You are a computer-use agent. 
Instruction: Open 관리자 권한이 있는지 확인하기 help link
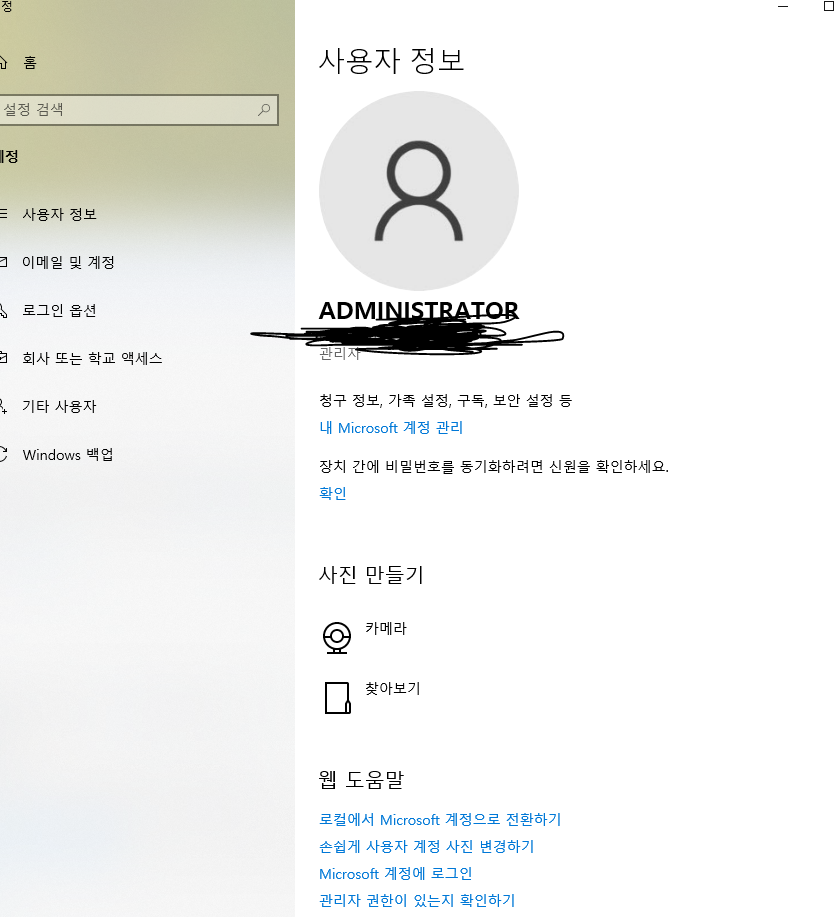pyautogui.click(x=418, y=900)
